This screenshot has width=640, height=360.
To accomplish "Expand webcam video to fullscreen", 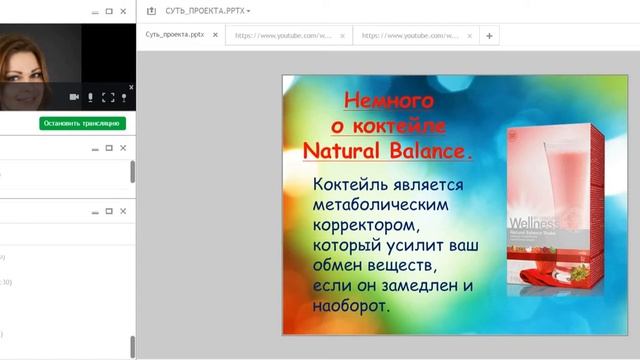I will (108, 97).
